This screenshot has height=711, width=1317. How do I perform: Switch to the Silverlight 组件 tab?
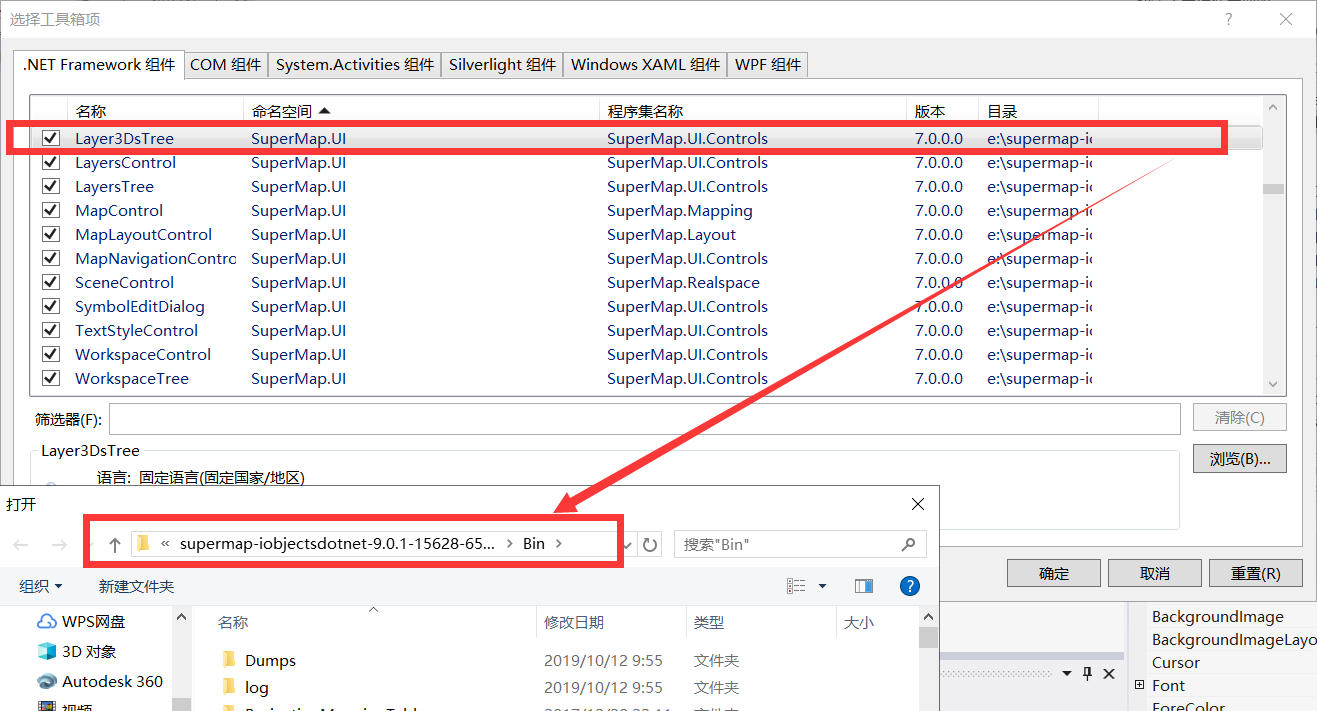[x=502, y=65]
